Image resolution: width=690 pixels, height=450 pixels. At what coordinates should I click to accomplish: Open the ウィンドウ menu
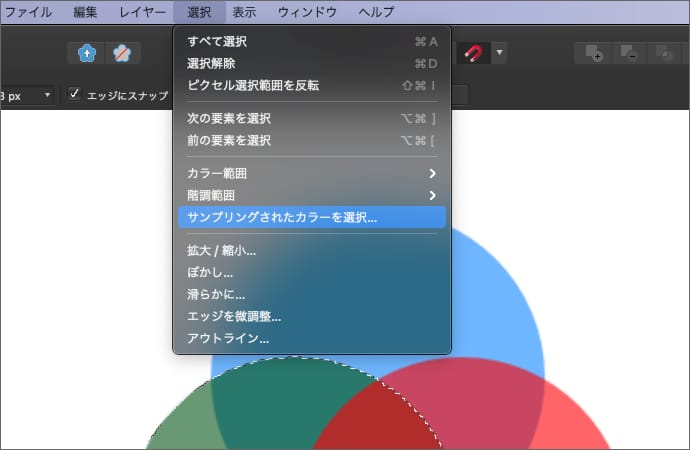pos(307,12)
